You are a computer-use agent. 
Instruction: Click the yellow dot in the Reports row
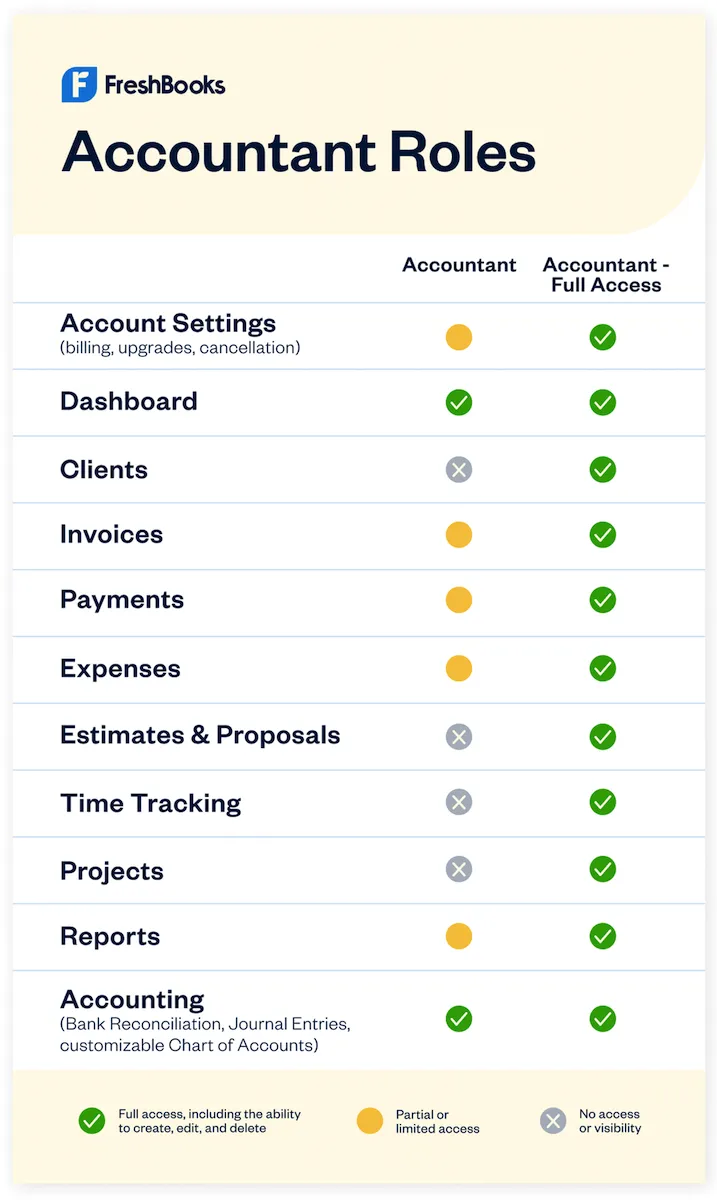click(x=458, y=937)
